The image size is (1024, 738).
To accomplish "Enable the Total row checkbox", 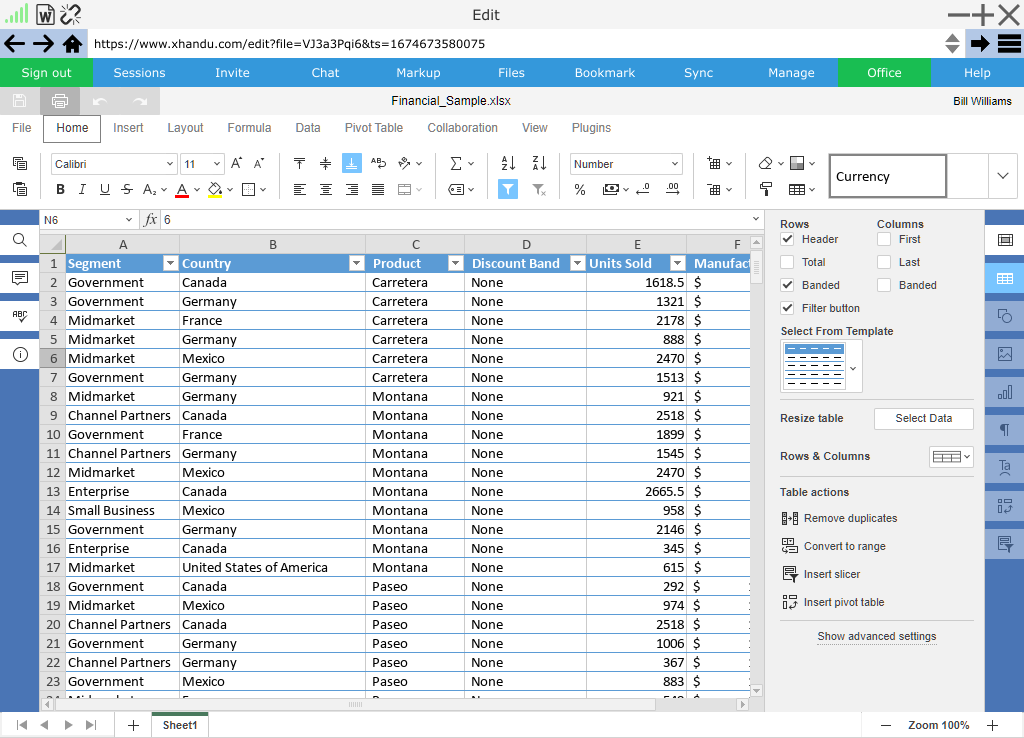I will point(787,262).
